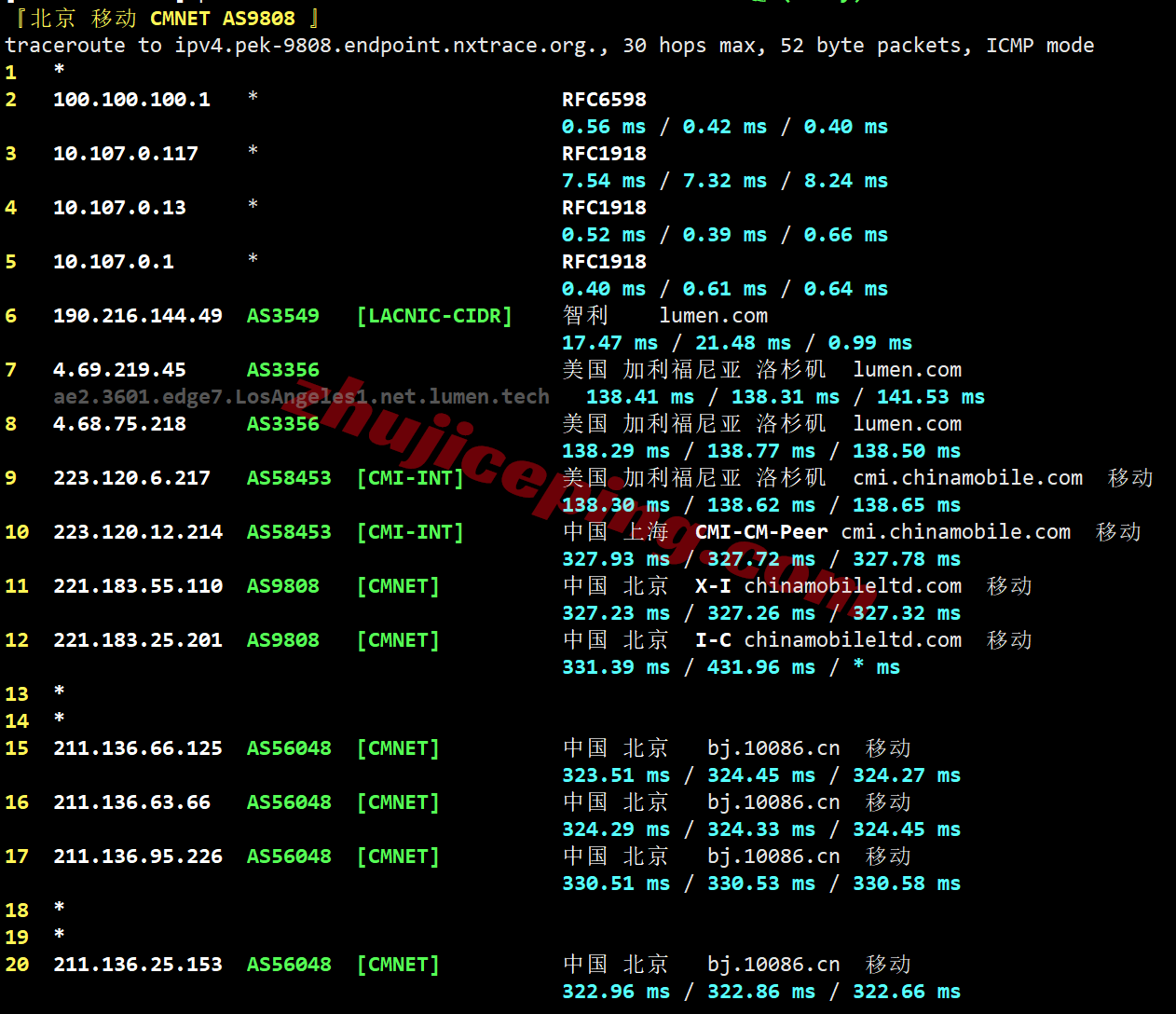Screen dimensions: 1176x1014
Task: Click the latency value 431.96 ms
Action: (761, 667)
